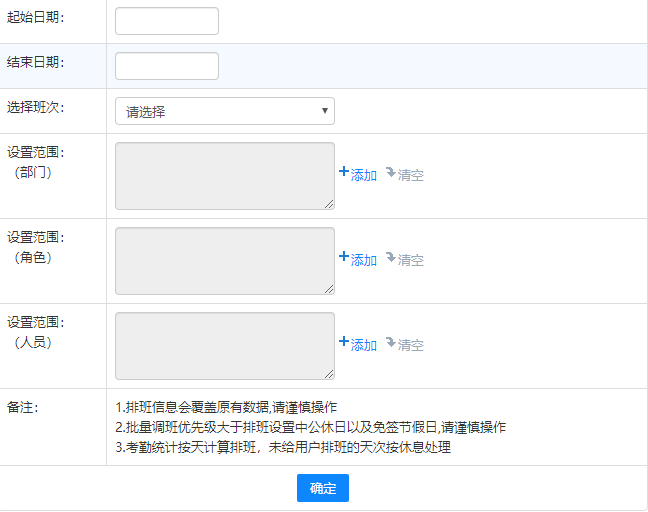Open the 选择班次 dropdown showing 请选择
648x512 pixels.
[x=224, y=111]
